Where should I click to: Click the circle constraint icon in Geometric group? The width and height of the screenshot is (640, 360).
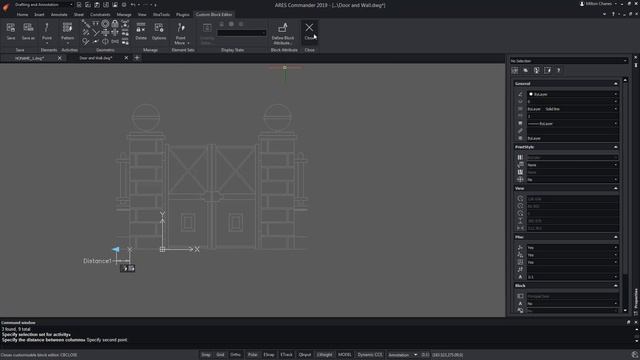[x=105, y=24]
